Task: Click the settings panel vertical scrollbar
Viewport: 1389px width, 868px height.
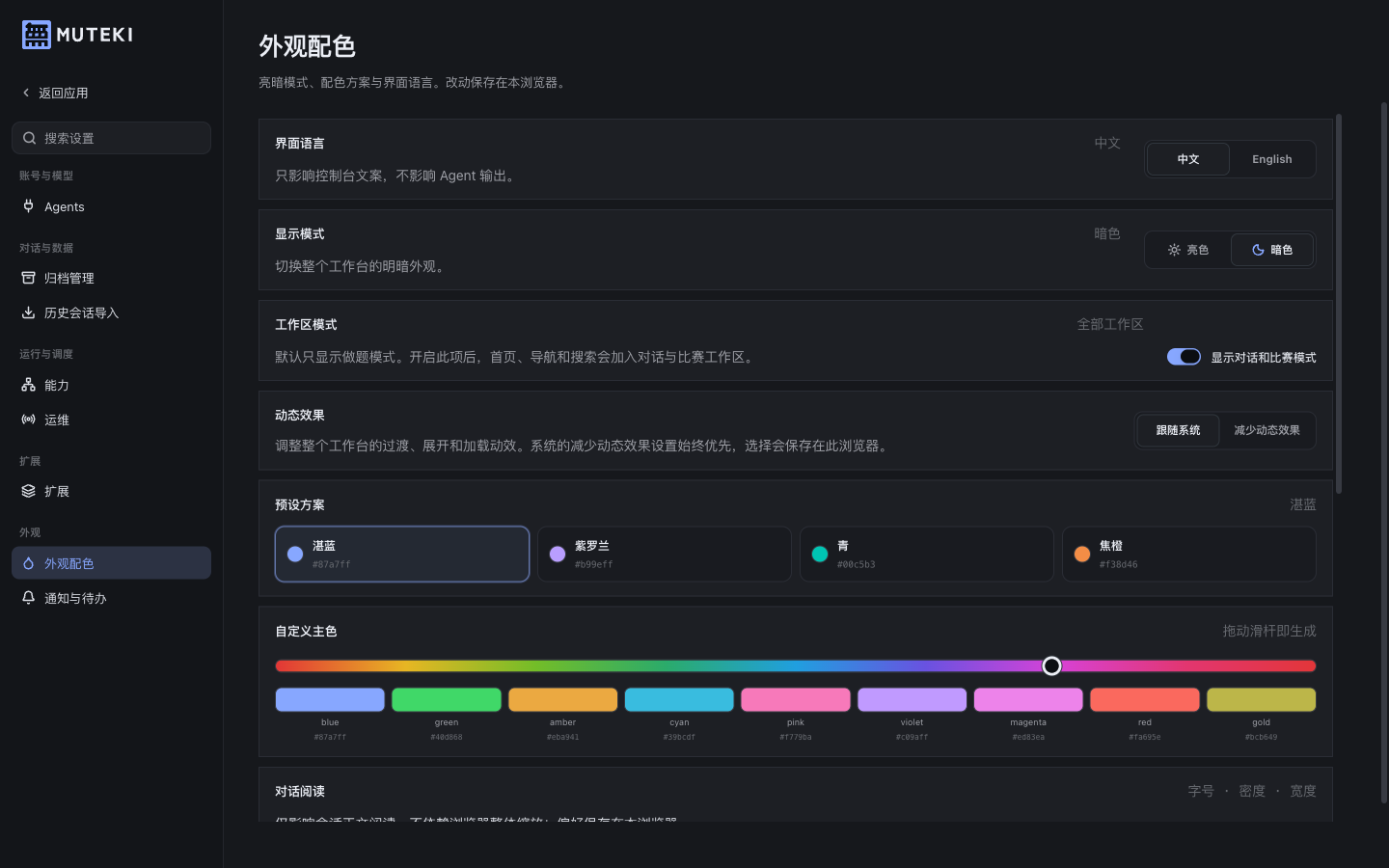Action: pos(1339,304)
